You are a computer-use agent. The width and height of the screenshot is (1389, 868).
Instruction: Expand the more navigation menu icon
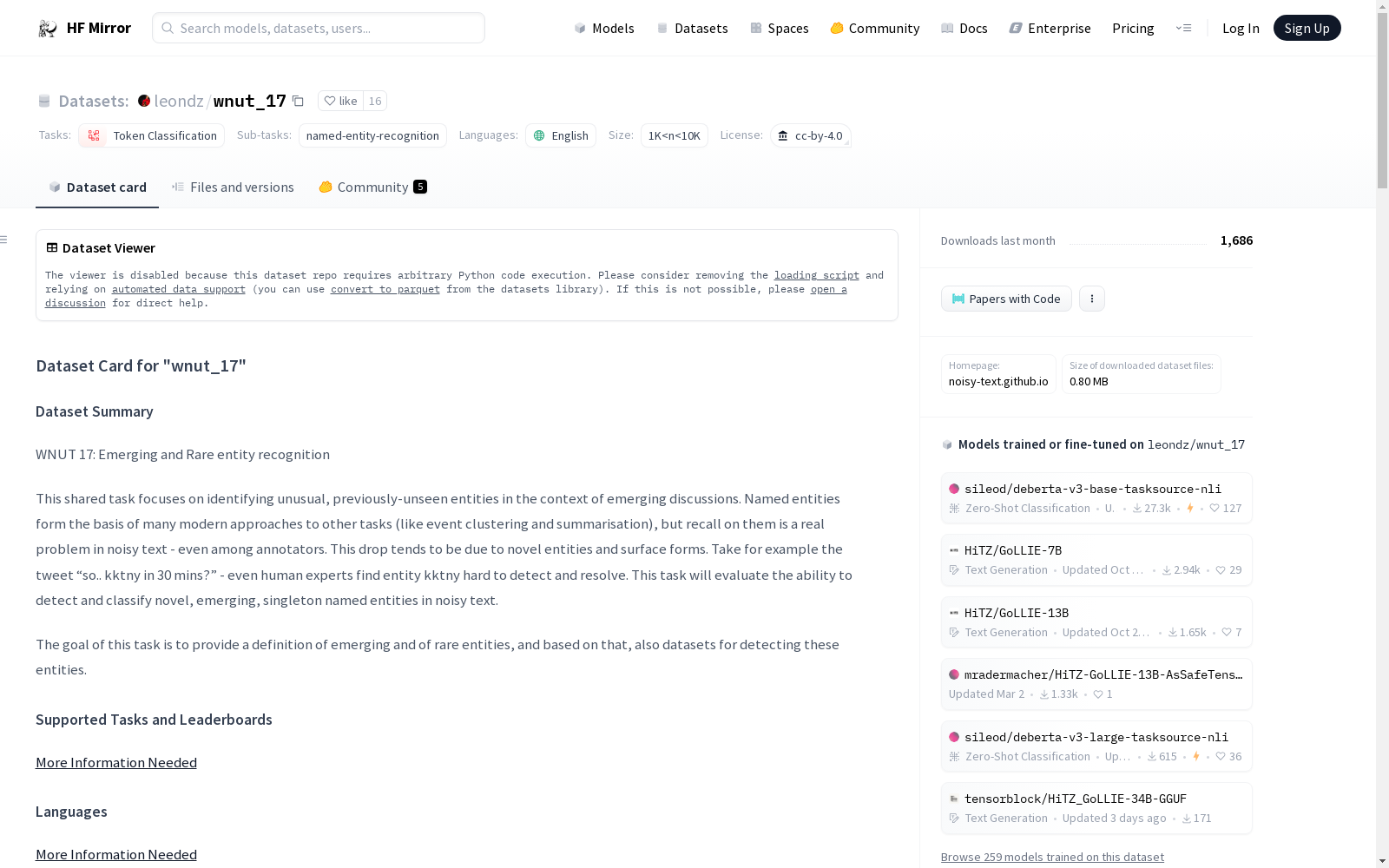tap(1183, 28)
